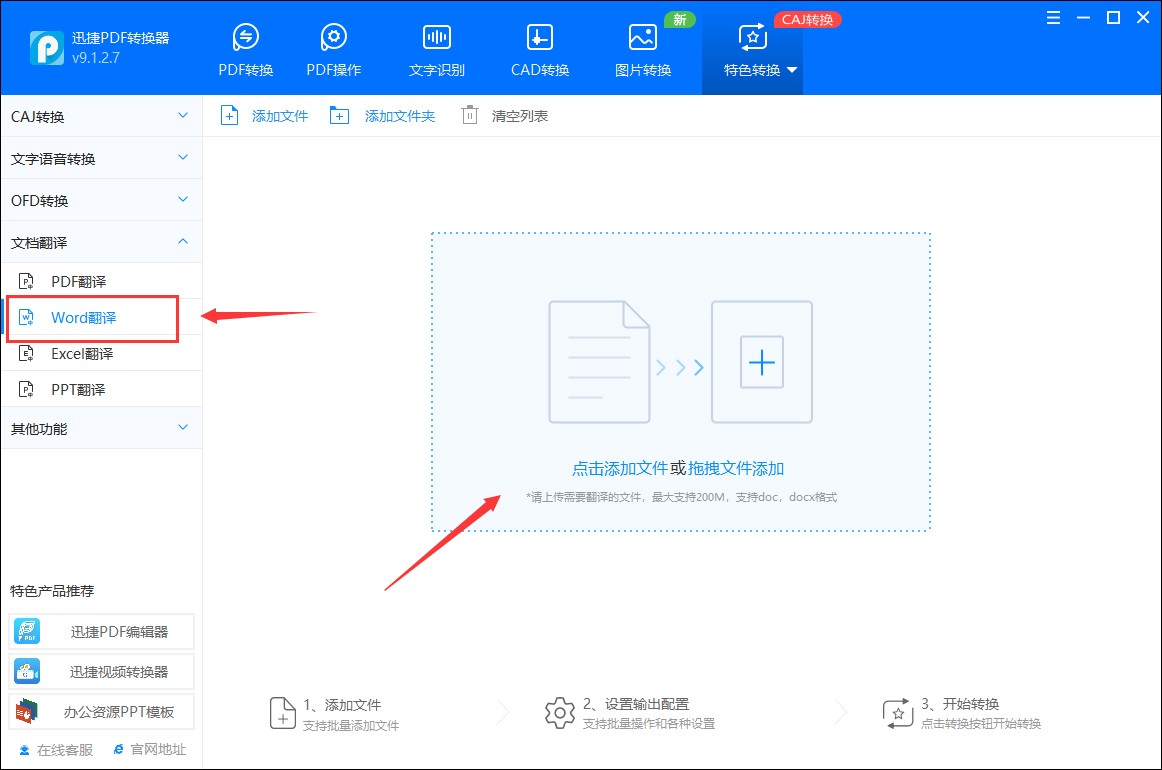
Task: Open the 官网地址 link text
Action: pyautogui.click(x=158, y=750)
